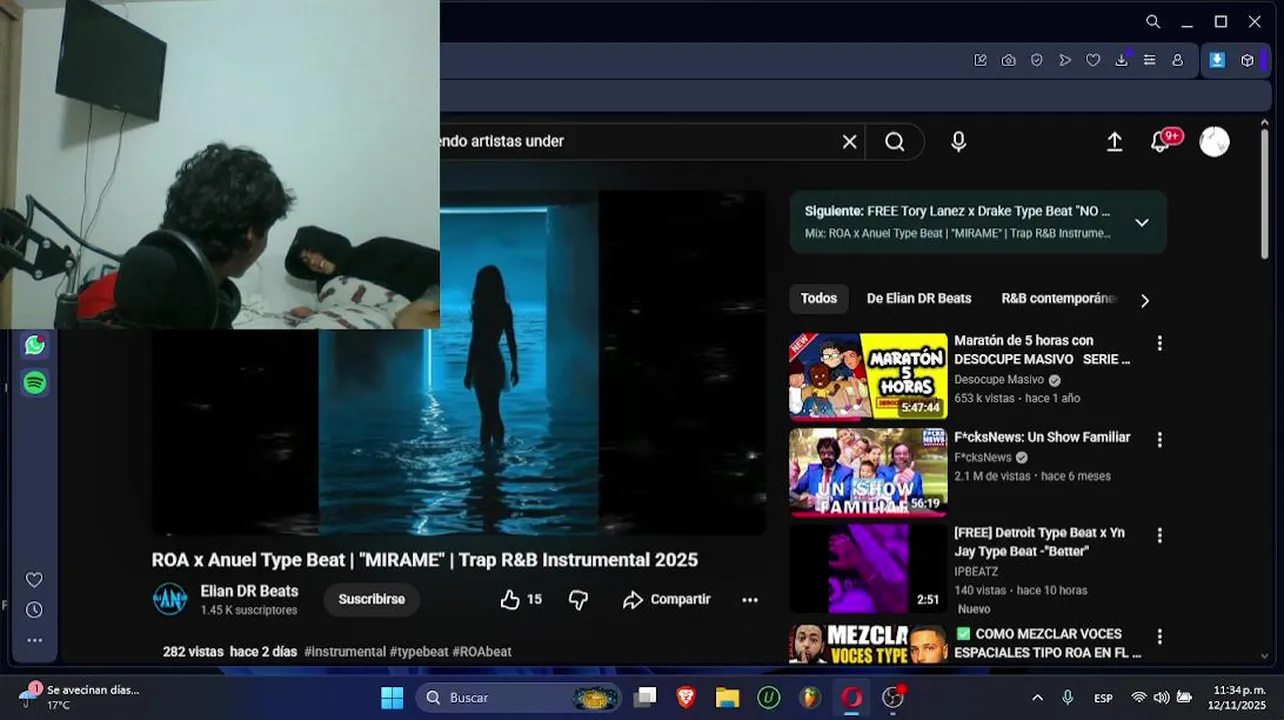Click the YouTube upload/create icon
1284x720 pixels.
1114,142
